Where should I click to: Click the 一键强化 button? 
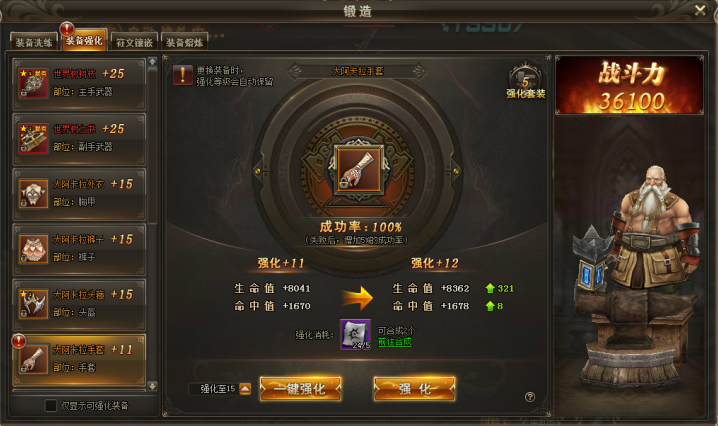[x=300, y=389]
